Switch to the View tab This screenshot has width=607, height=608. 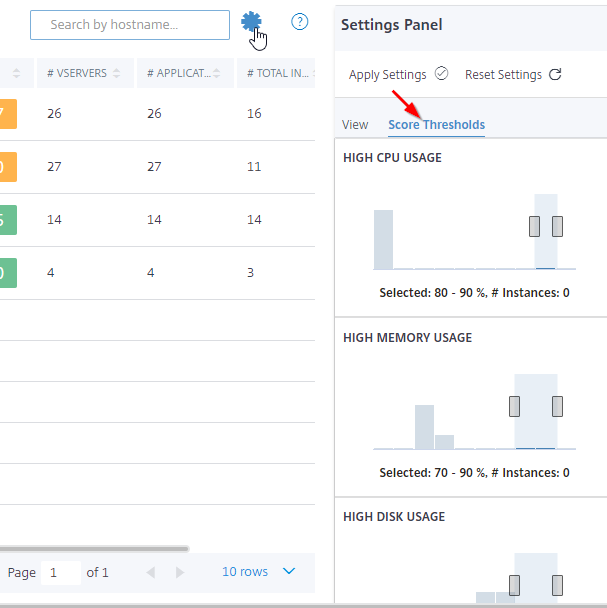[x=355, y=125]
